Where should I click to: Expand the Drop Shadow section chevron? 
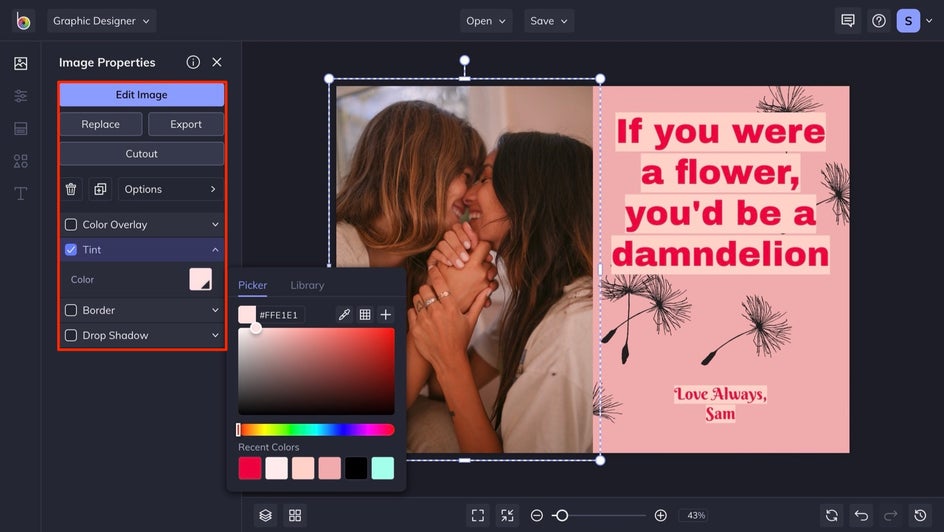pyautogui.click(x=215, y=335)
